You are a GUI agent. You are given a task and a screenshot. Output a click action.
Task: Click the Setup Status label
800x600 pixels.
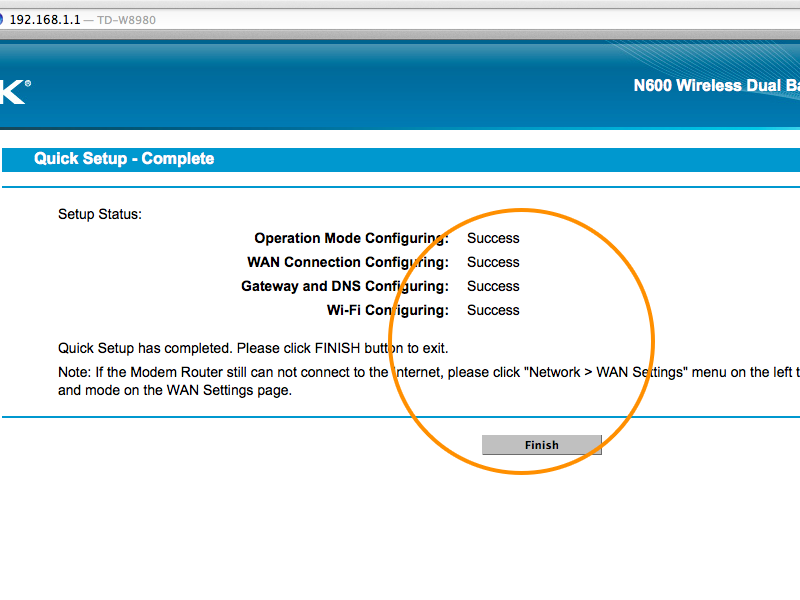tap(100, 214)
